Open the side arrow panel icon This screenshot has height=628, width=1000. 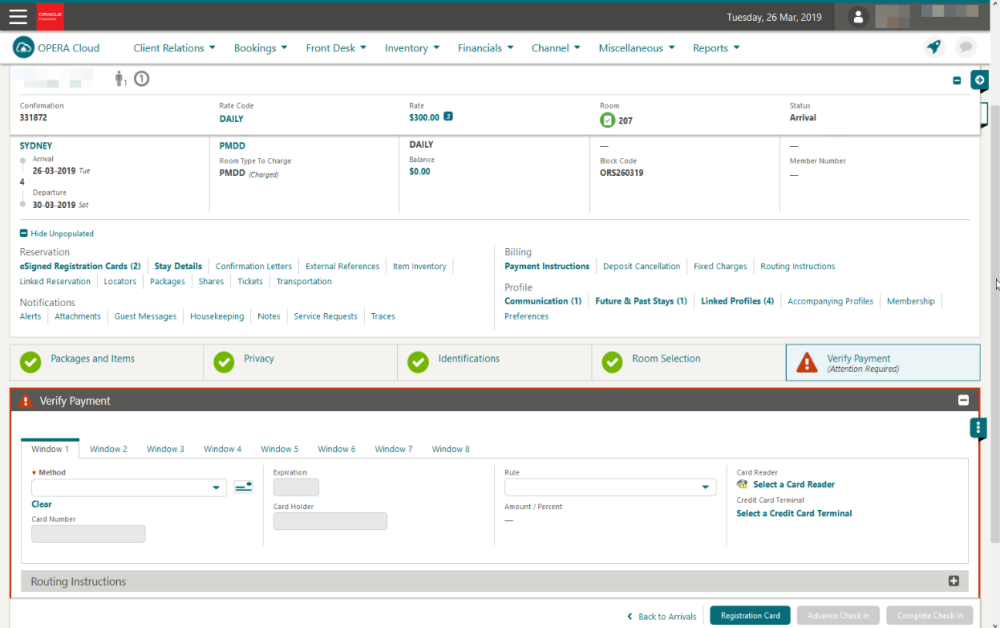(x=979, y=80)
